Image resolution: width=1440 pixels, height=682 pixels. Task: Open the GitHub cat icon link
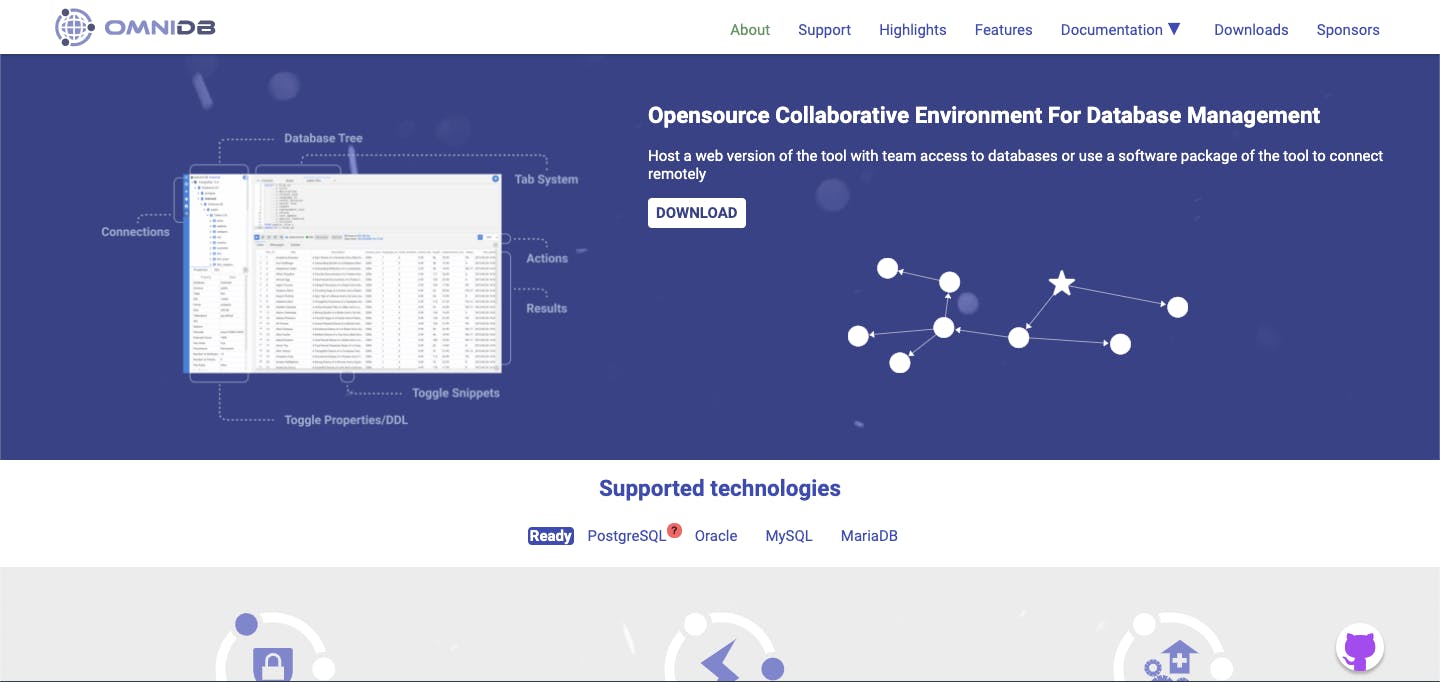click(1360, 648)
